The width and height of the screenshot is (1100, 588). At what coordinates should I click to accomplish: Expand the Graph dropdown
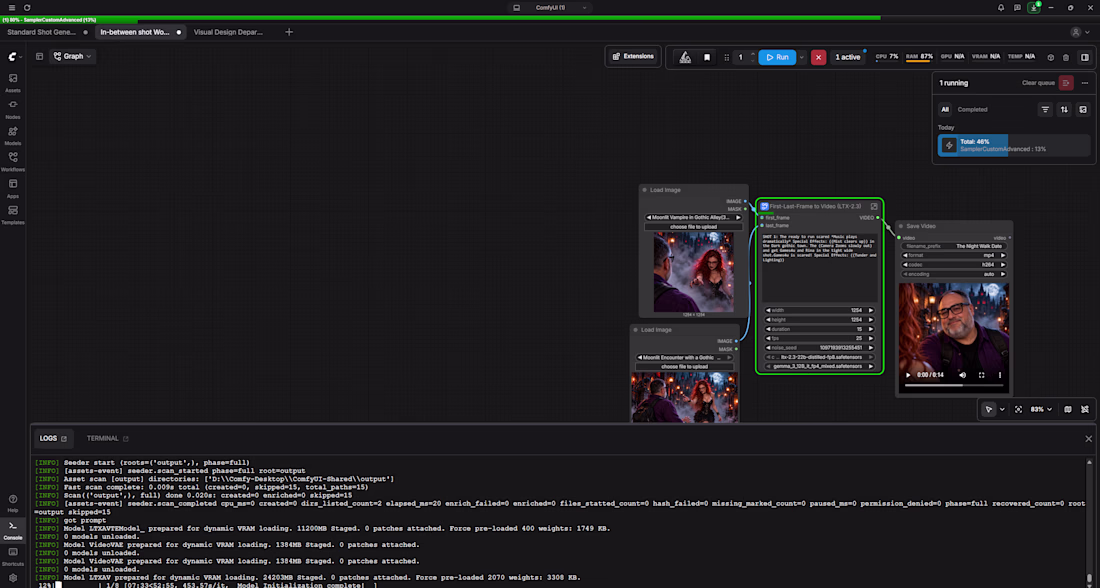72,56
